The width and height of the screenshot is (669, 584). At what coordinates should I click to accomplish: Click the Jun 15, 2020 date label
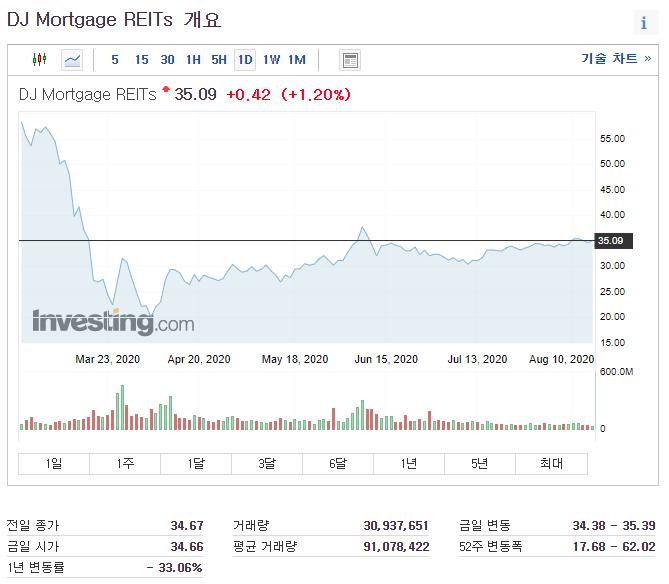coord(386,359)
